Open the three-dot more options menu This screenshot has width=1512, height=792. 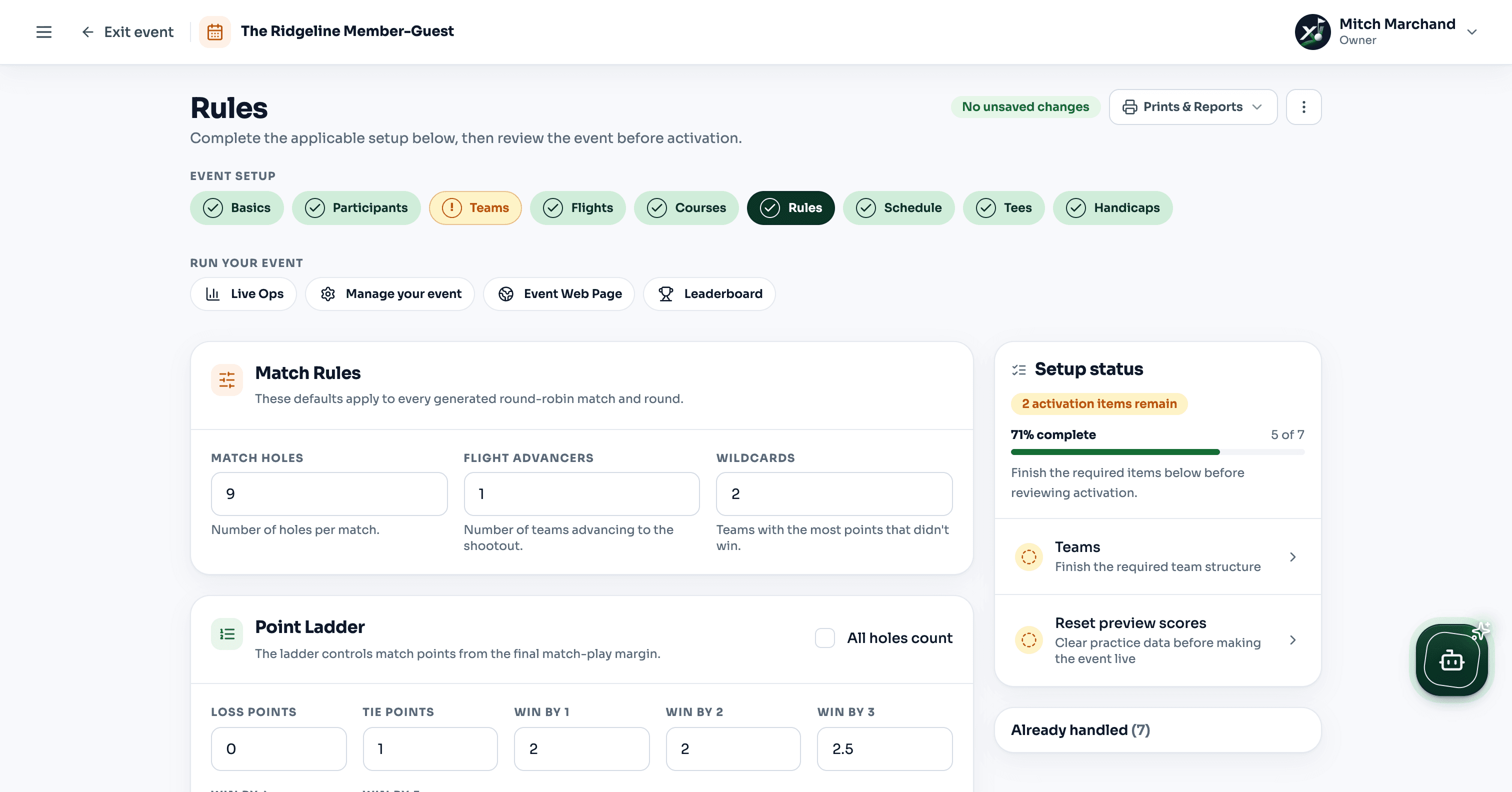pyautogui.click(x=1303, y=107)
